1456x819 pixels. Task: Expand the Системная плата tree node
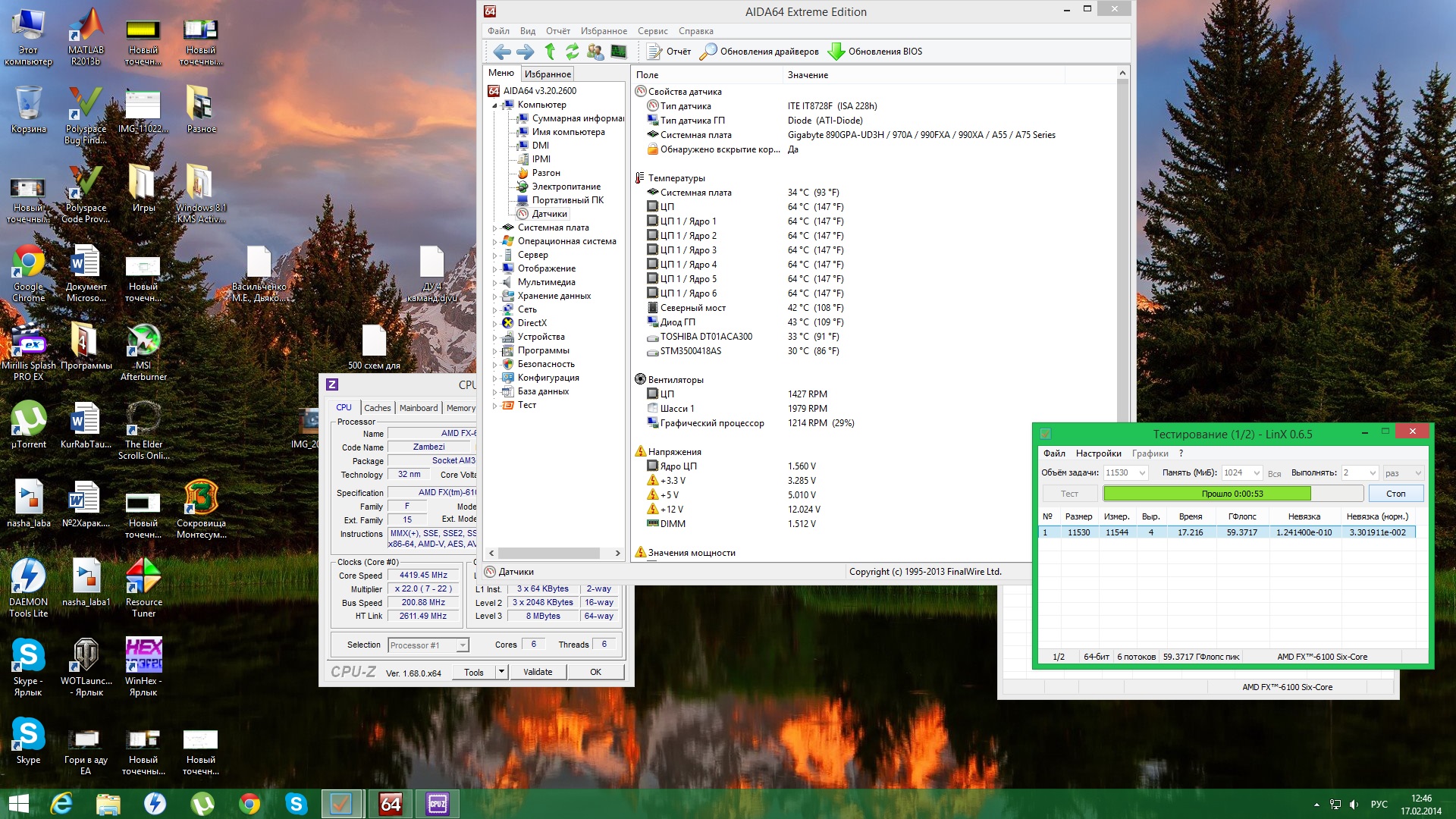coord(495,227)
